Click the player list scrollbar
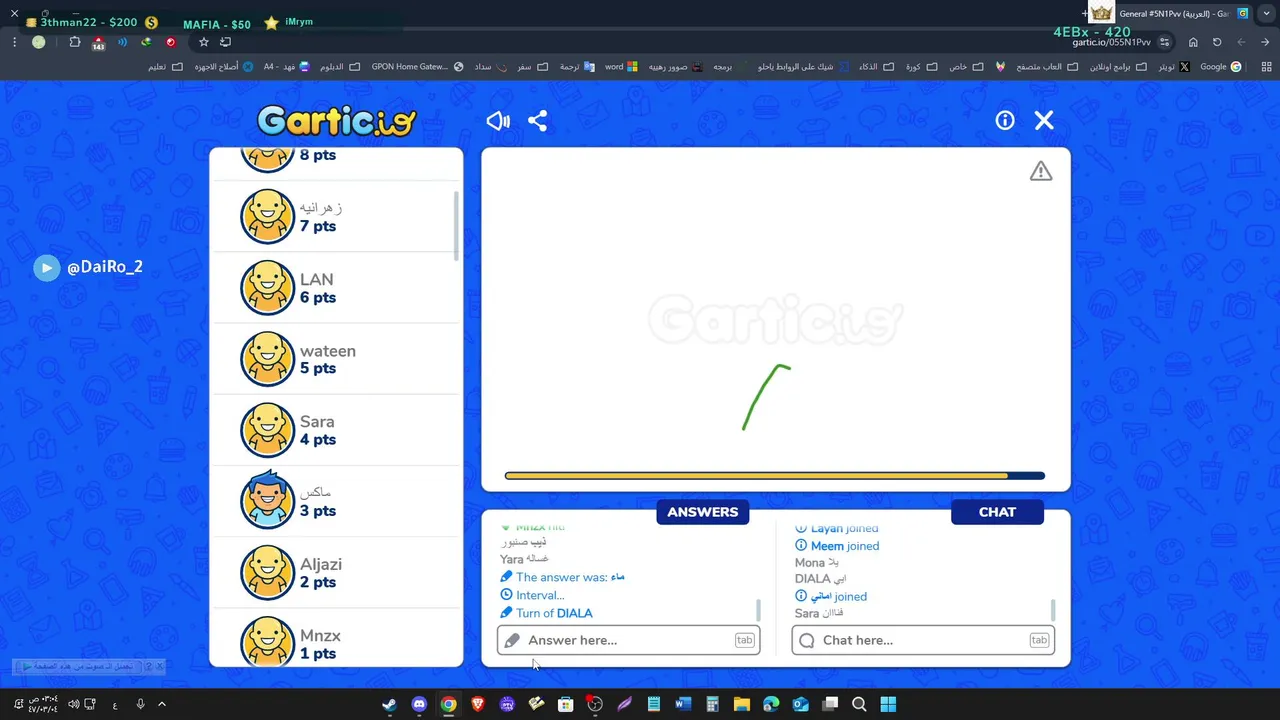Screen dimensions: 1280x720 click(x=457, y=226)
